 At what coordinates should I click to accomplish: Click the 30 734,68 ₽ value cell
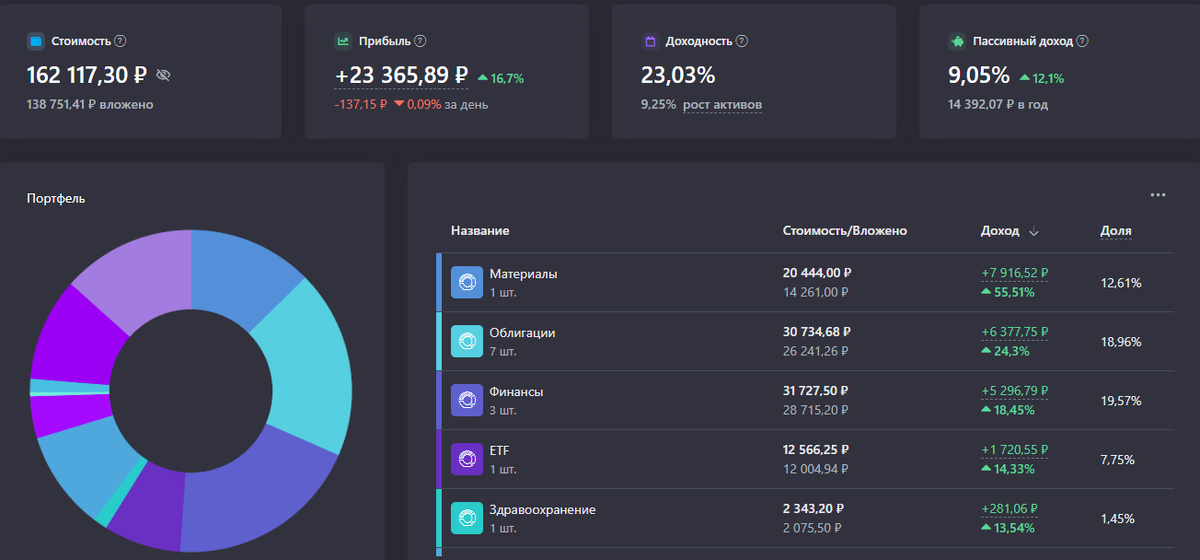(x=817, y=332)
